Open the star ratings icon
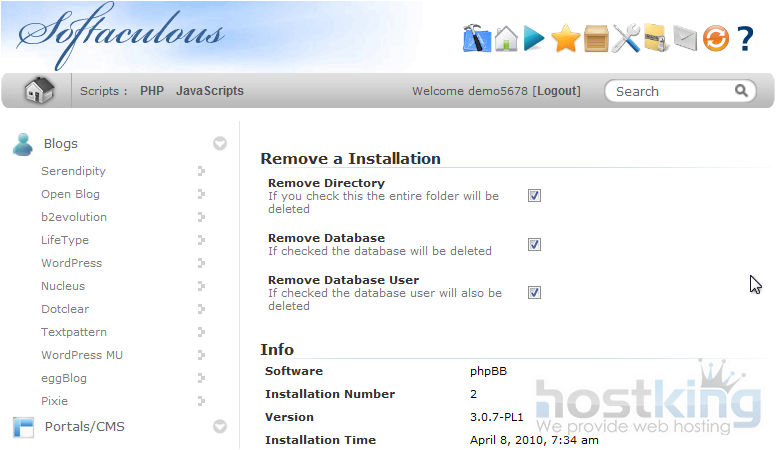The height and width of the screenshot is (450, 776). click(565, 39)
